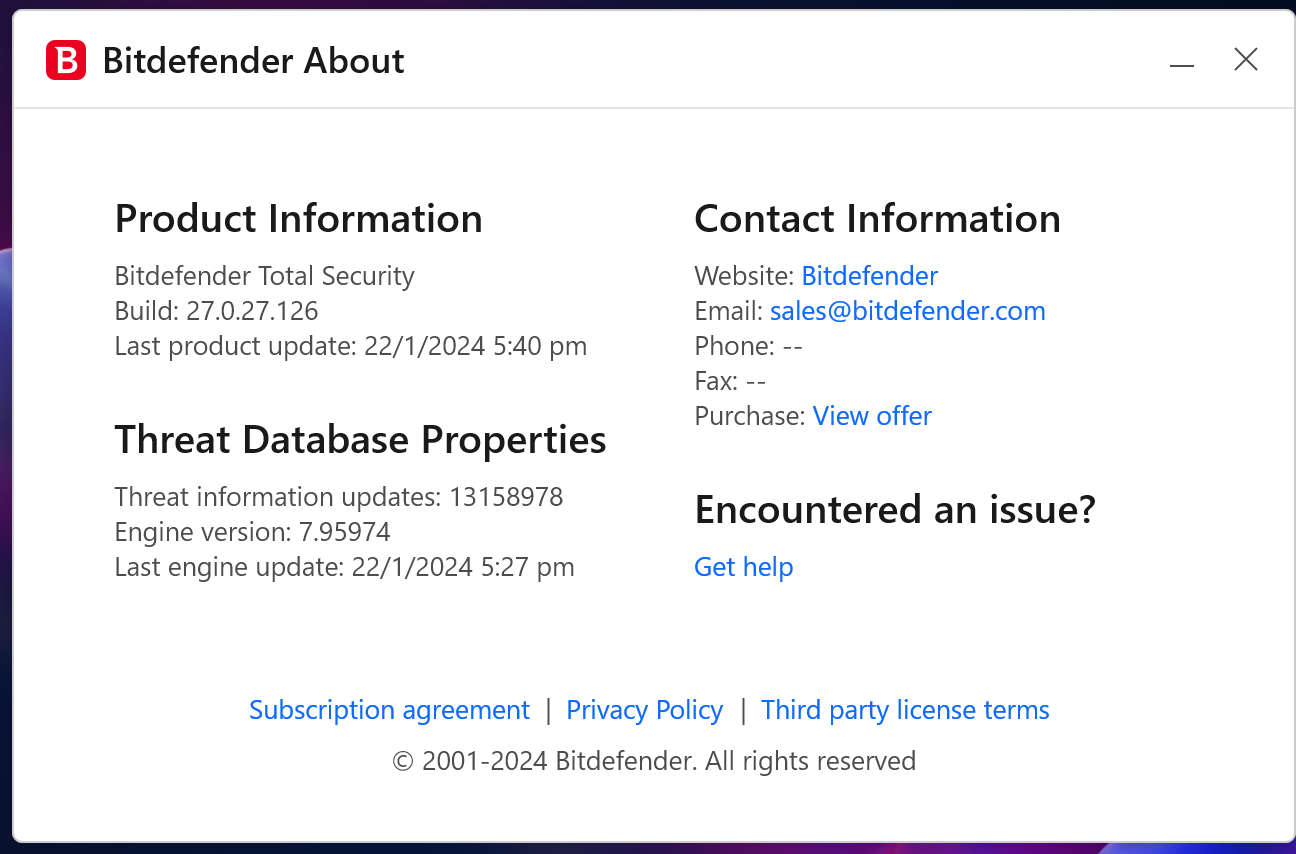Click the sales@bitdefender.com email link
Image resolution: width=1296 pixels, height=854 pixels.
[x=907, y=311]
